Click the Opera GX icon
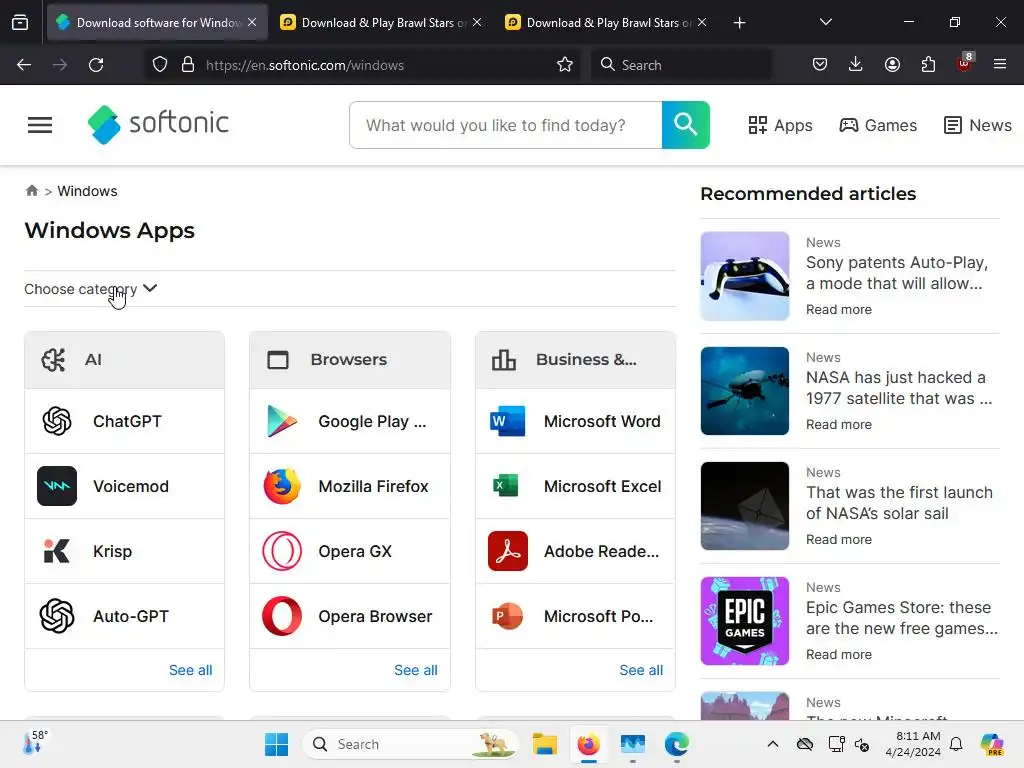 point(282,551)
